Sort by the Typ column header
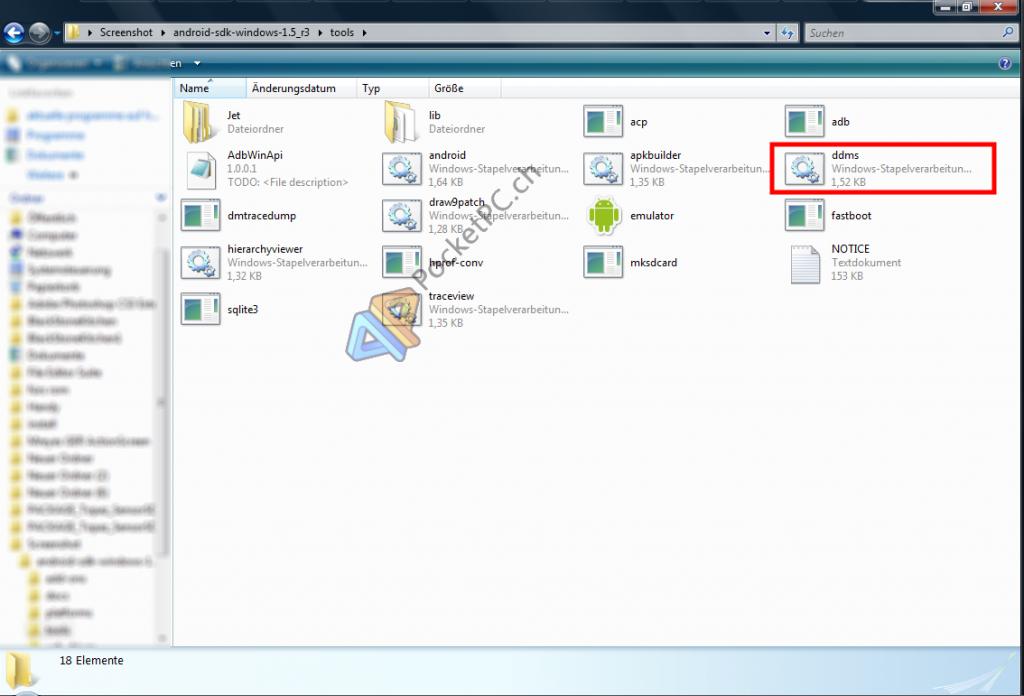 (392, 88)
